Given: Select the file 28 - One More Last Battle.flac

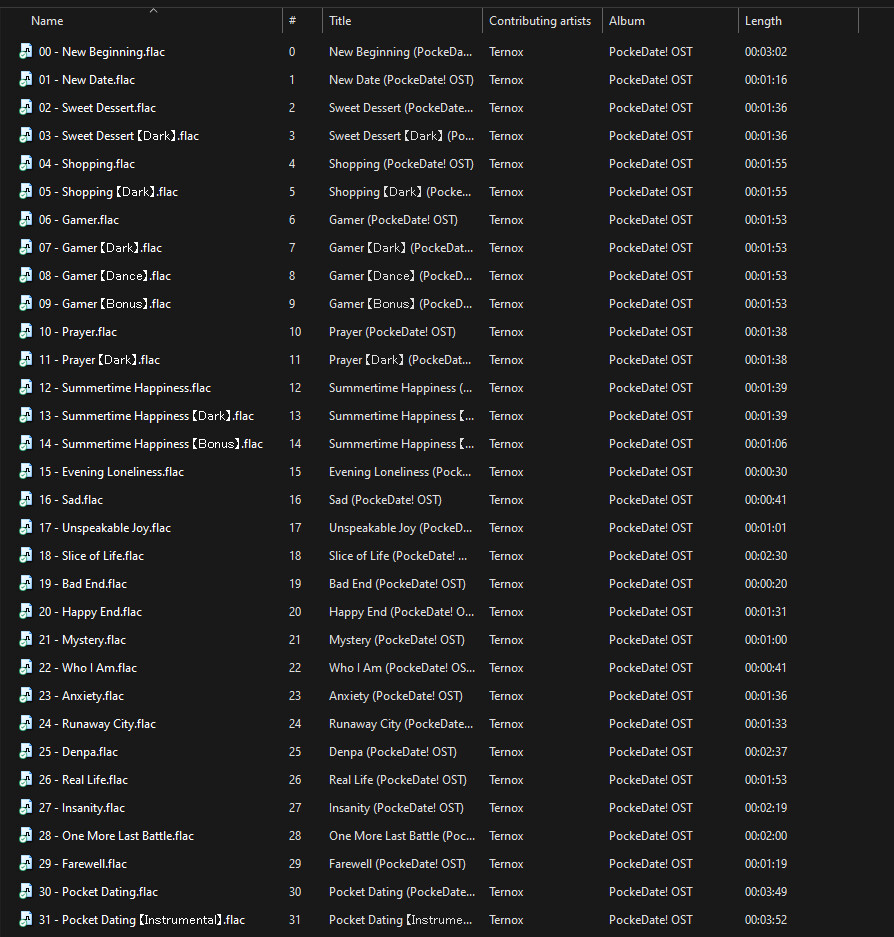Looking at the screenshot, I should [116, 836].
